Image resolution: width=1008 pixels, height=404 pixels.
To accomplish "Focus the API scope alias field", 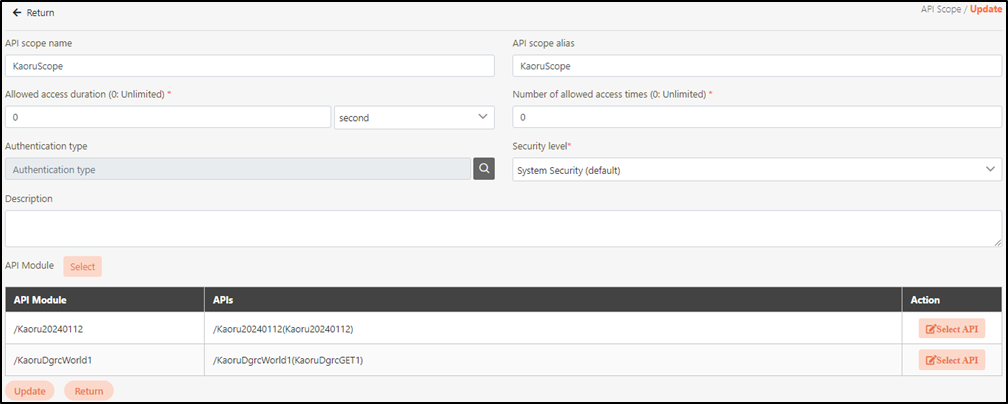I will coord(756,66).
